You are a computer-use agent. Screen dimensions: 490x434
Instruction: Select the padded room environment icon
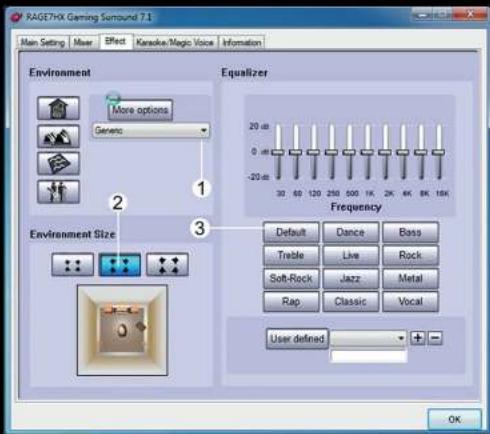tap(58, 164)
